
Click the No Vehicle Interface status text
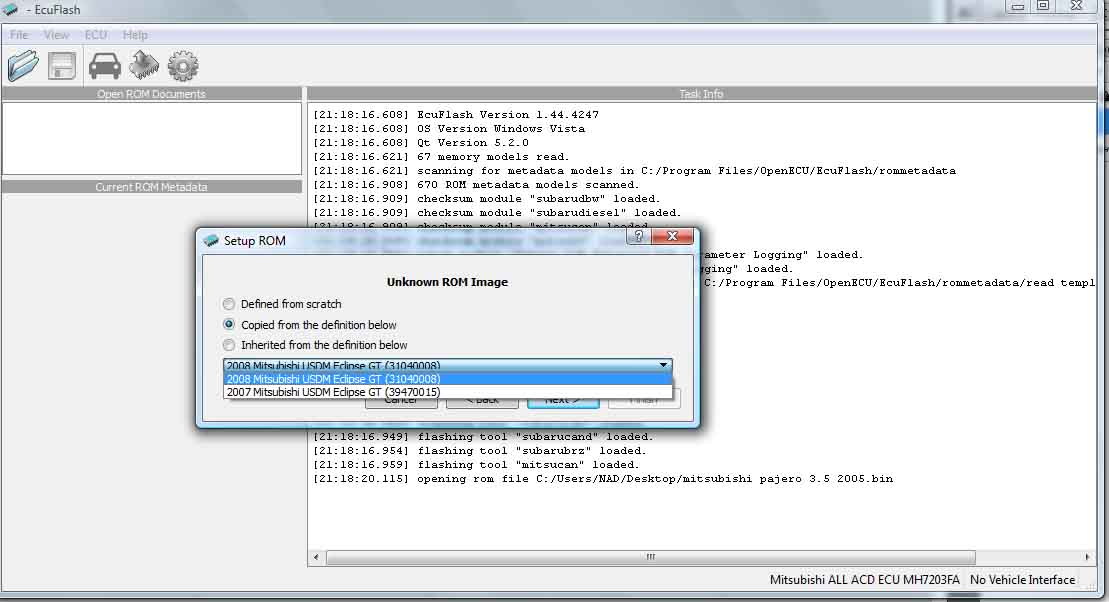(1022, 580)
